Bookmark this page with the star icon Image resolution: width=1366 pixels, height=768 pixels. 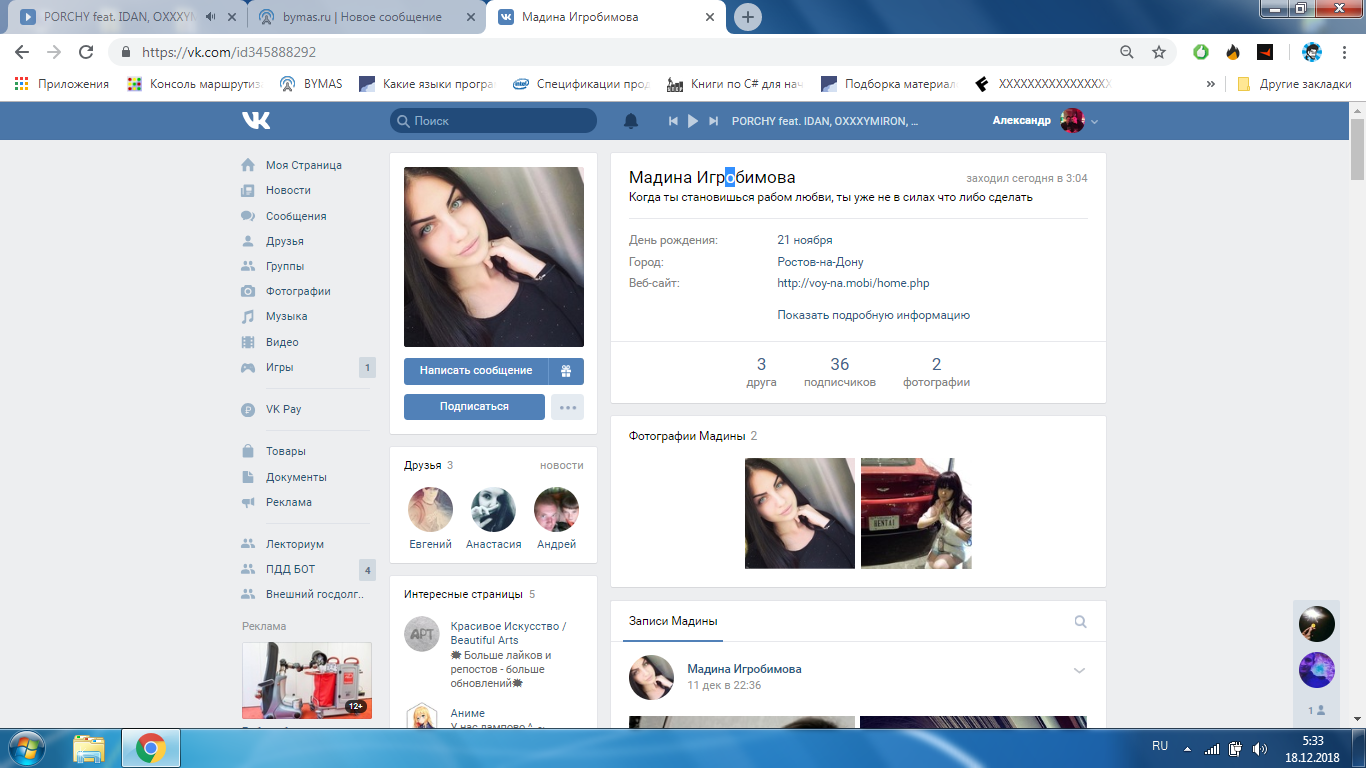click(1159, 52)
